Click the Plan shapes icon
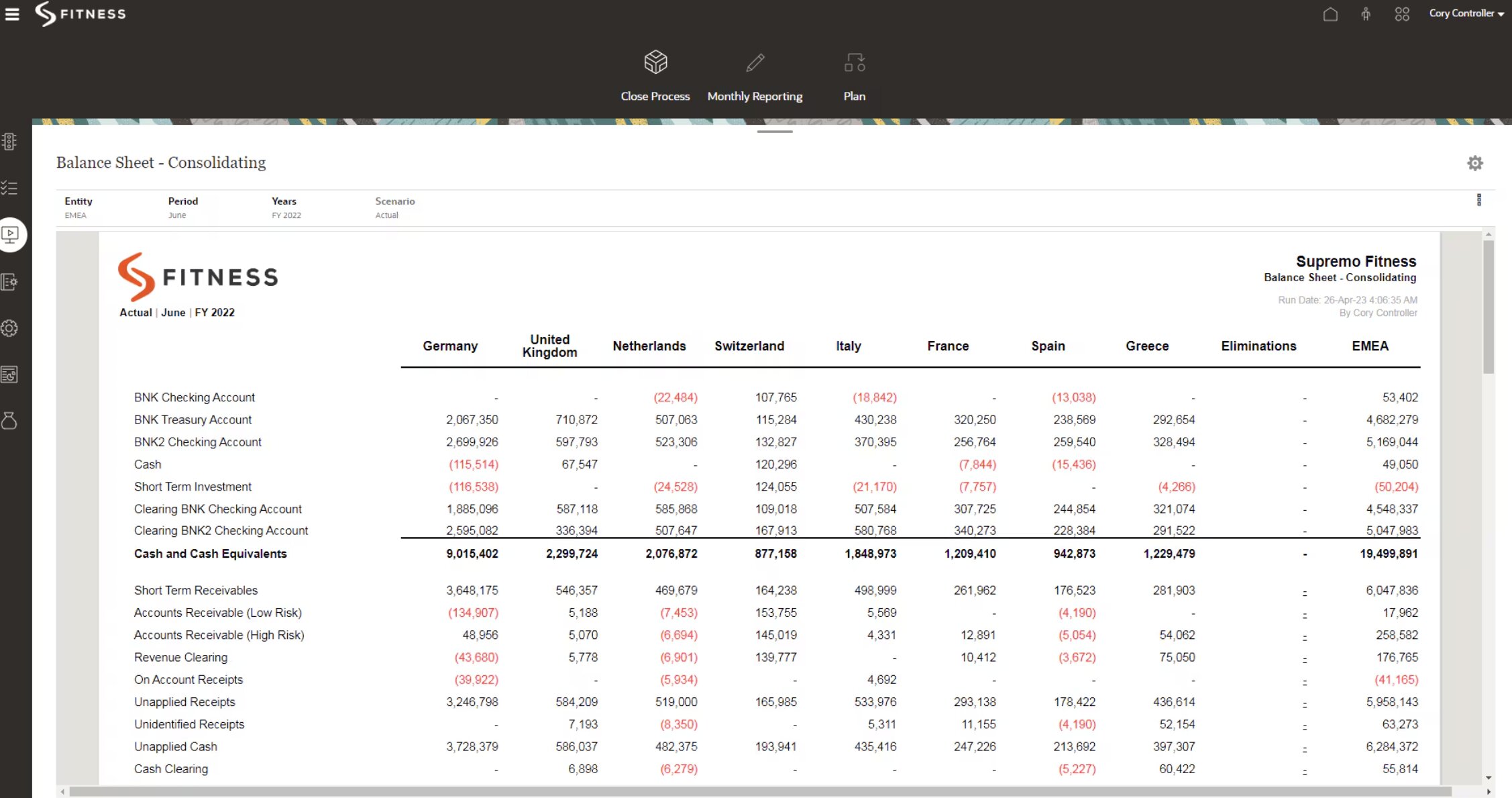Viewport: 1512px width, 798px height. (x=854, y=62)
